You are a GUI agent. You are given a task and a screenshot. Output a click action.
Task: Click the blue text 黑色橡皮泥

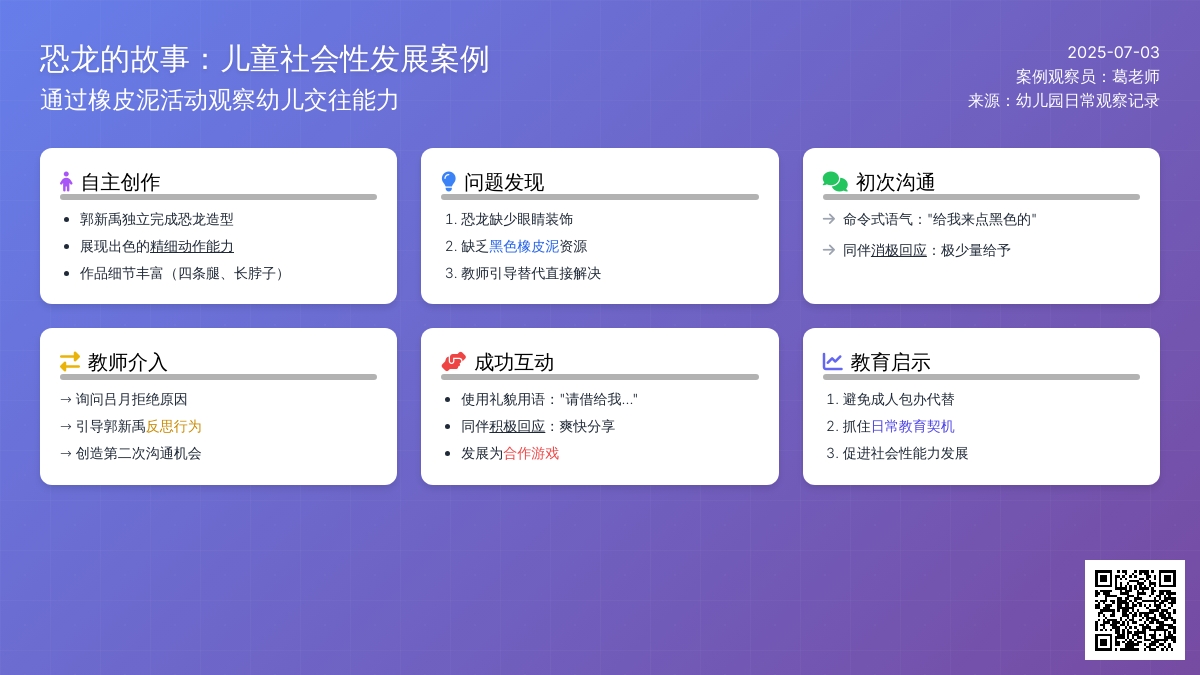(524, 246)
